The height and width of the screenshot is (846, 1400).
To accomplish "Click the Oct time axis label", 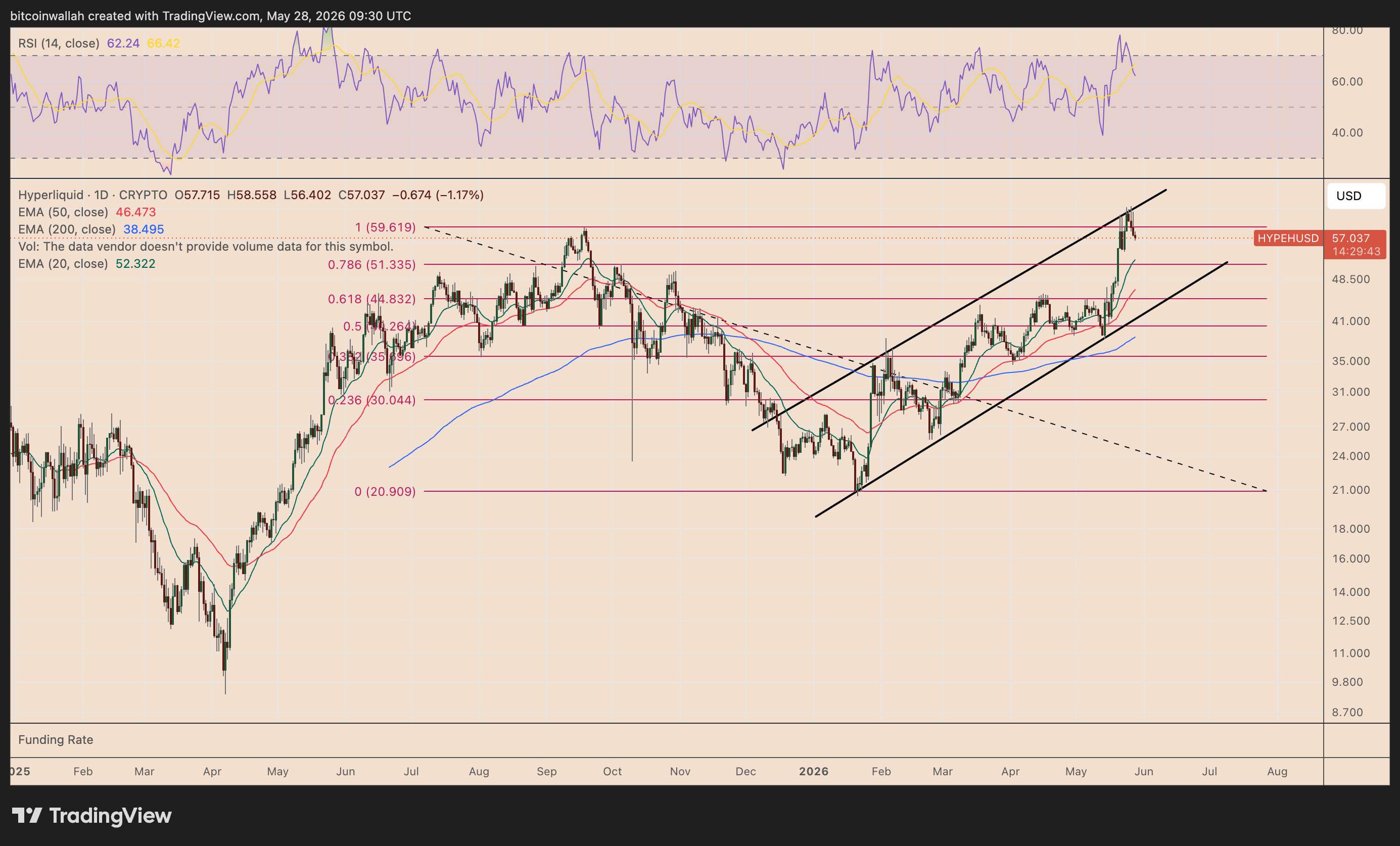I will click(613, 772).
